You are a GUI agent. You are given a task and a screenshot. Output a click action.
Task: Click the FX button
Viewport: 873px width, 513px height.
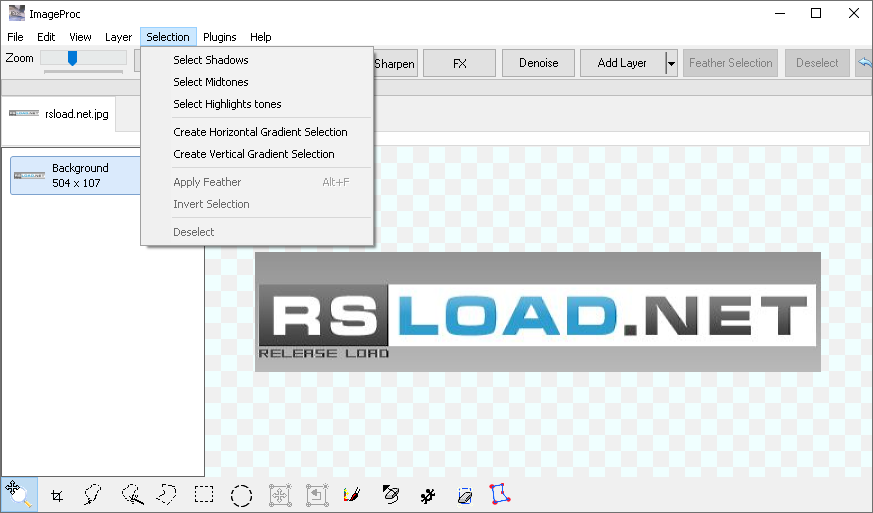coord(459,63)
